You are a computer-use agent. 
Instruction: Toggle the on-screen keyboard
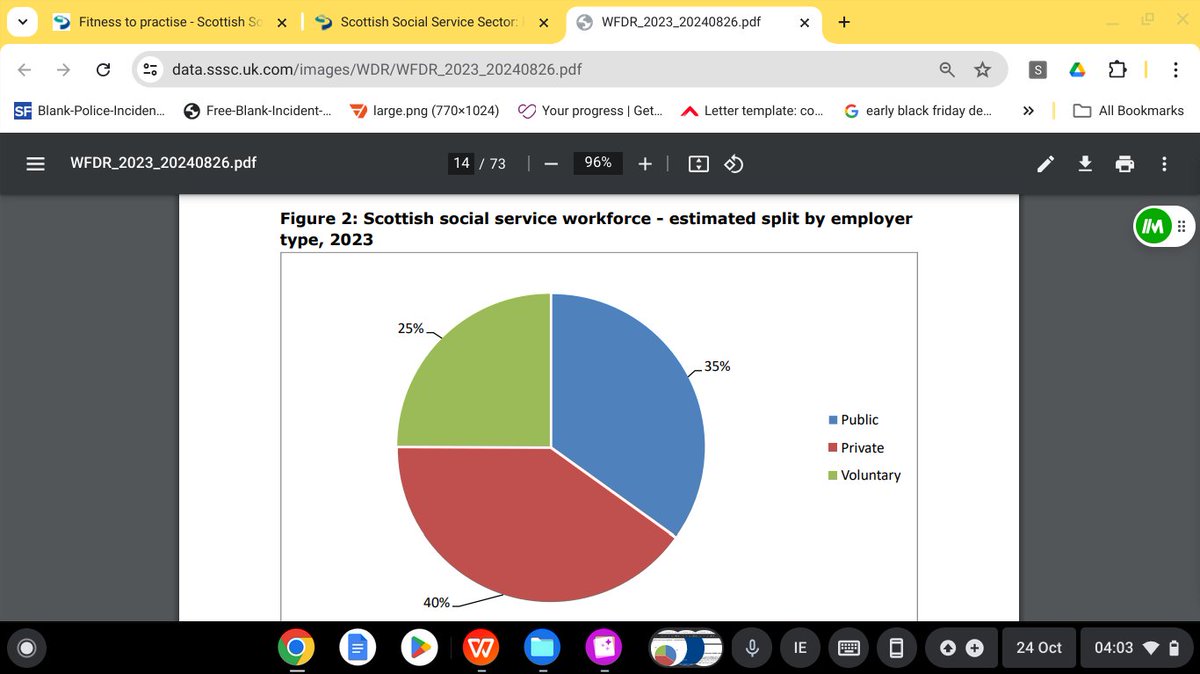(848, 648)
